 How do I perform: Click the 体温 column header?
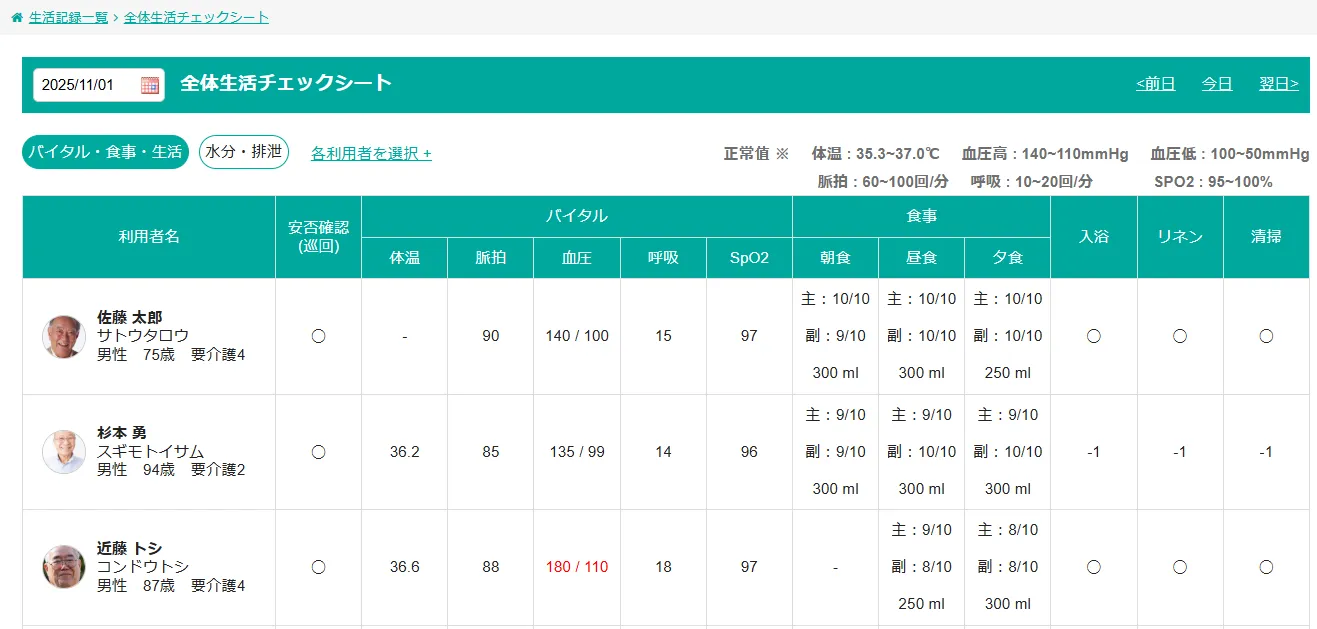pyautogui.click(x=405, y=258)
